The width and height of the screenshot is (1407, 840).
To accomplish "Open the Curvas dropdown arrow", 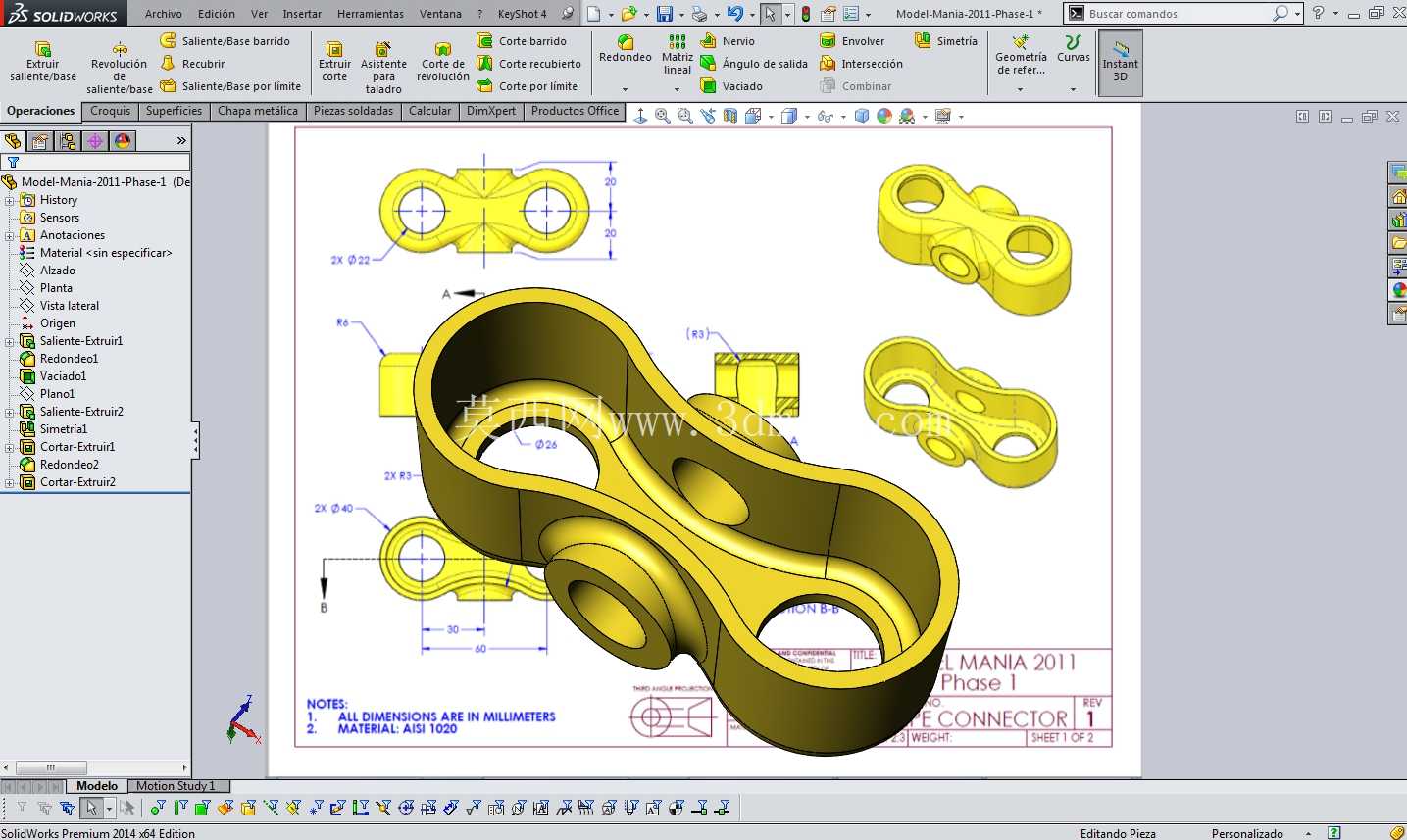I will click(x=1074, y=89).
